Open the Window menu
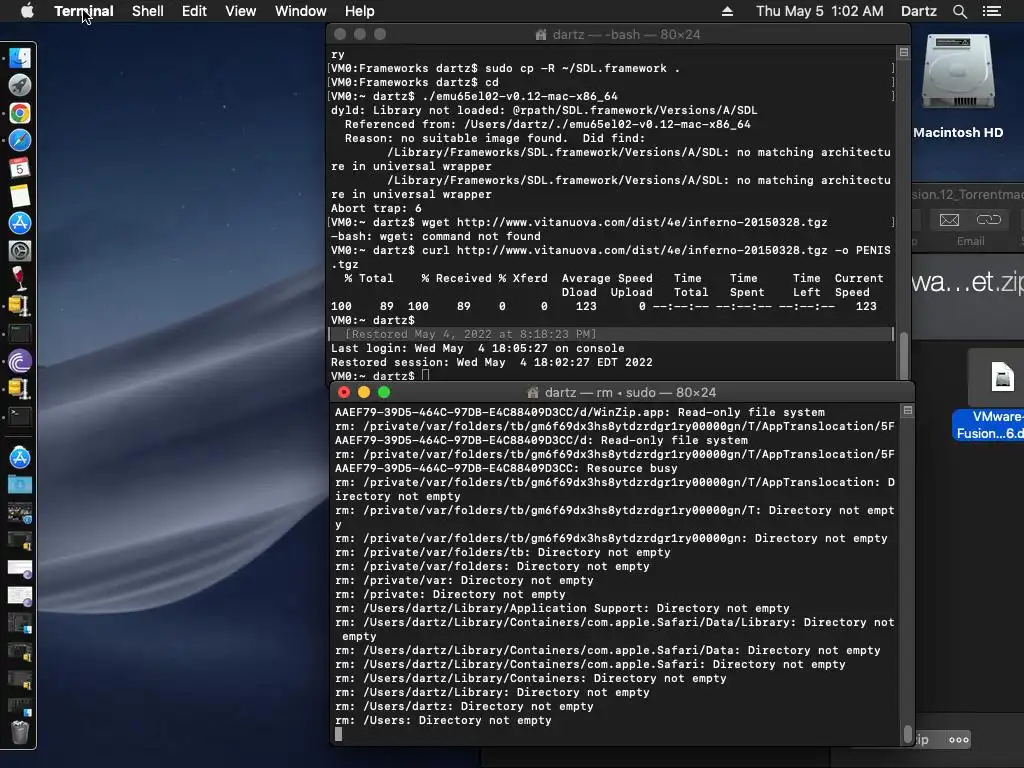 pos(300,11)
